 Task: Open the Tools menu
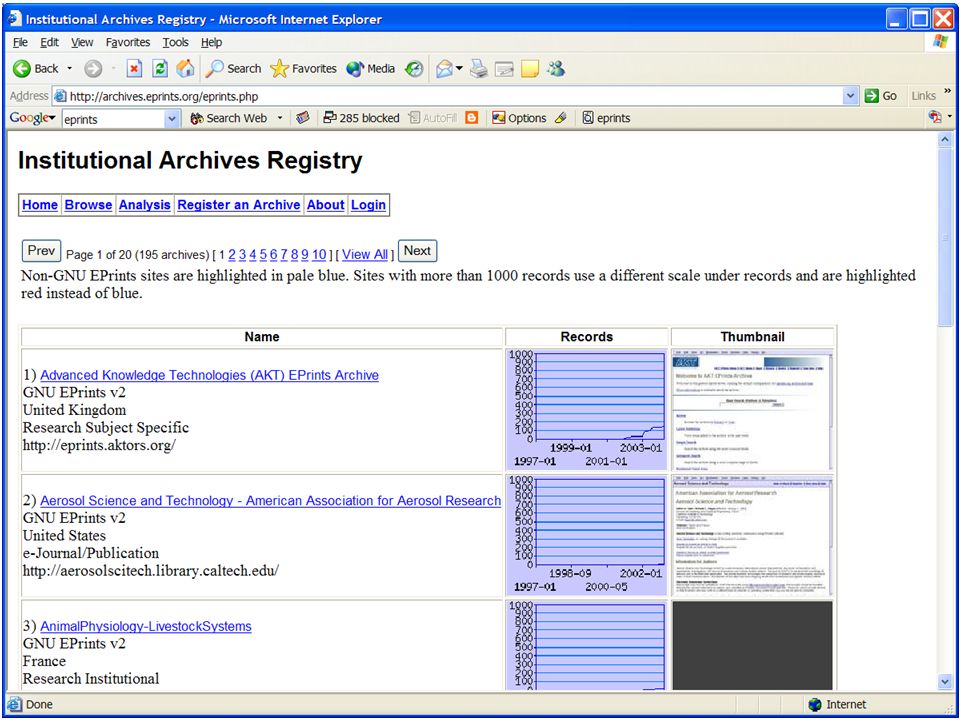click(x=176, y=42)
